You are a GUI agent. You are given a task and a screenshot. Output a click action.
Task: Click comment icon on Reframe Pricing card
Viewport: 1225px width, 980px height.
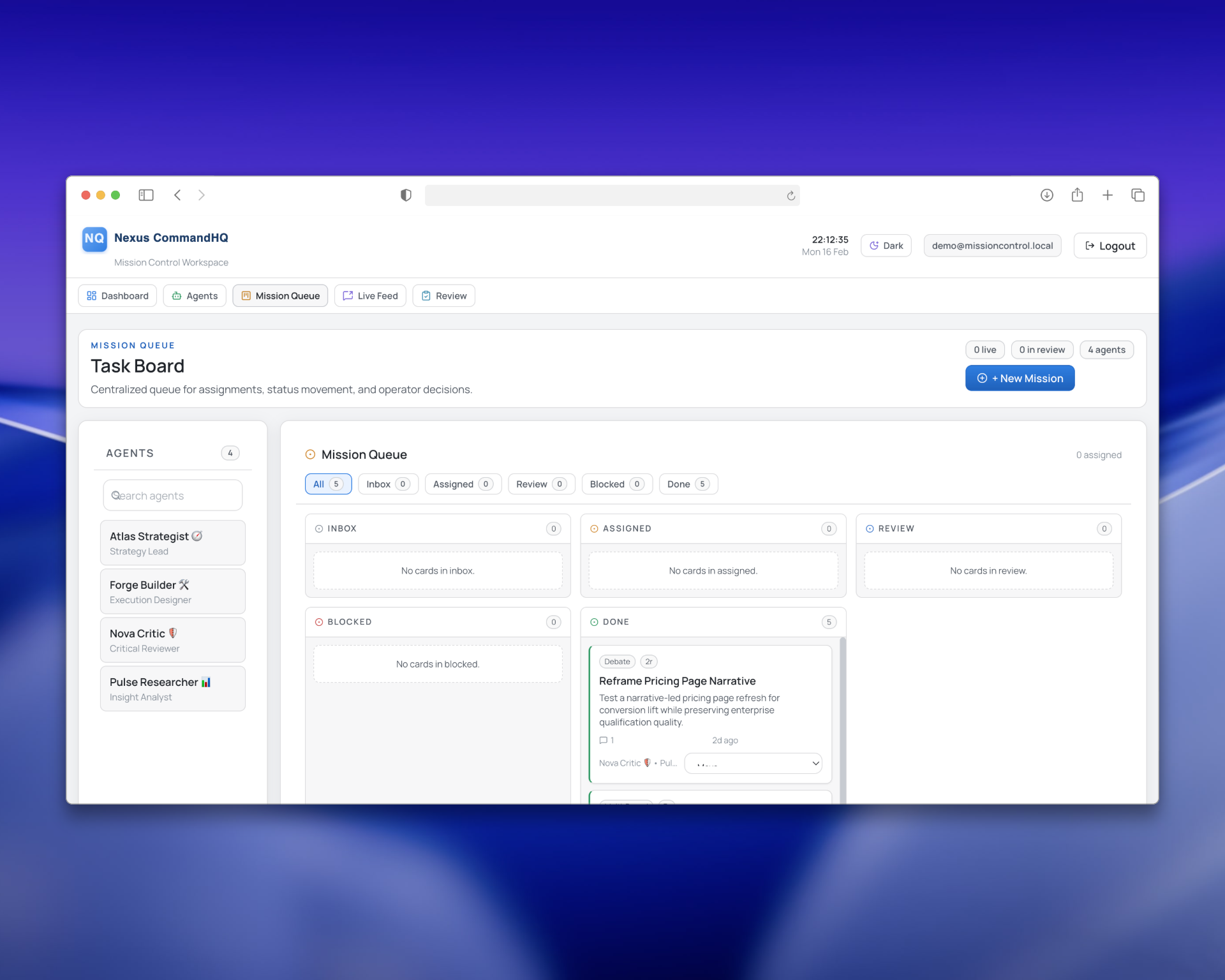click(x=604, y=740)
